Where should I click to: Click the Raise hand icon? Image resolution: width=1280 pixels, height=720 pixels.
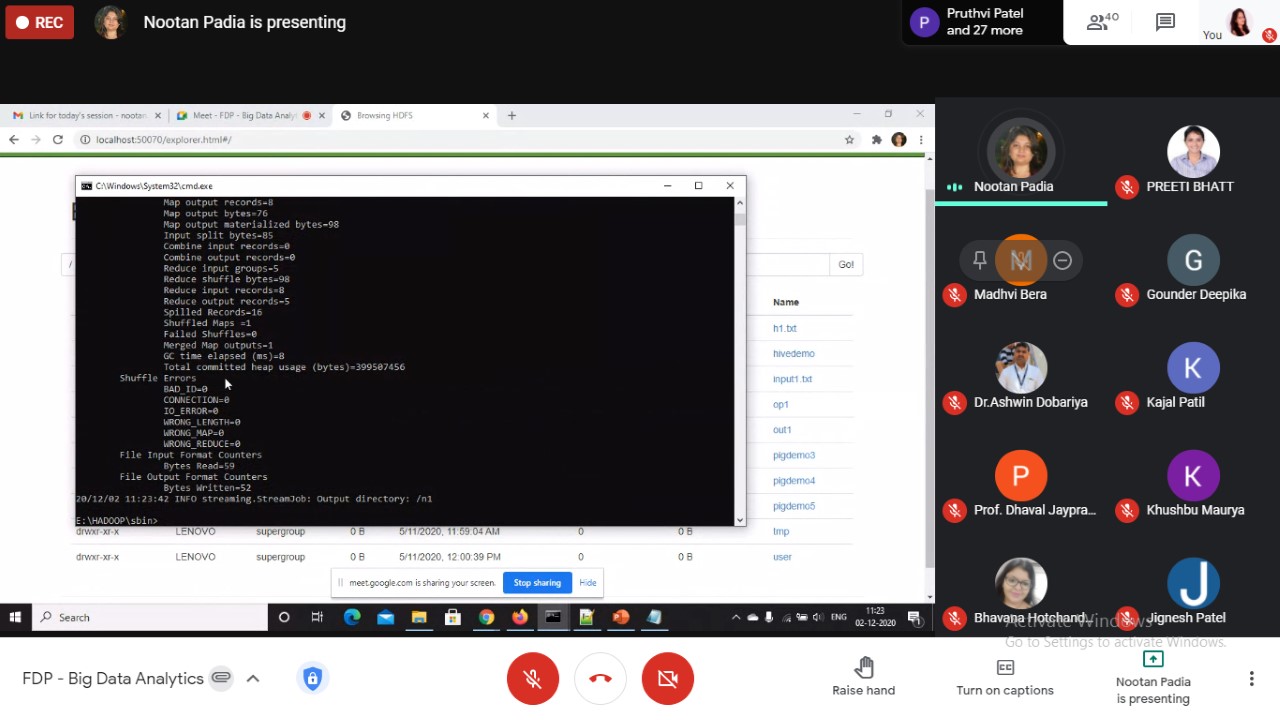pos(864,667)
